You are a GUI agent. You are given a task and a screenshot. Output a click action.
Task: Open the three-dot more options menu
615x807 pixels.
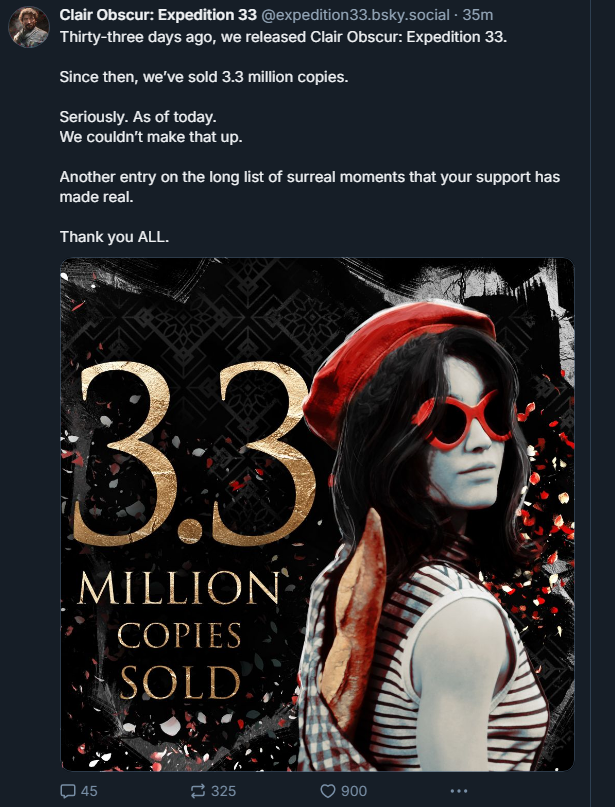point(459,791)
